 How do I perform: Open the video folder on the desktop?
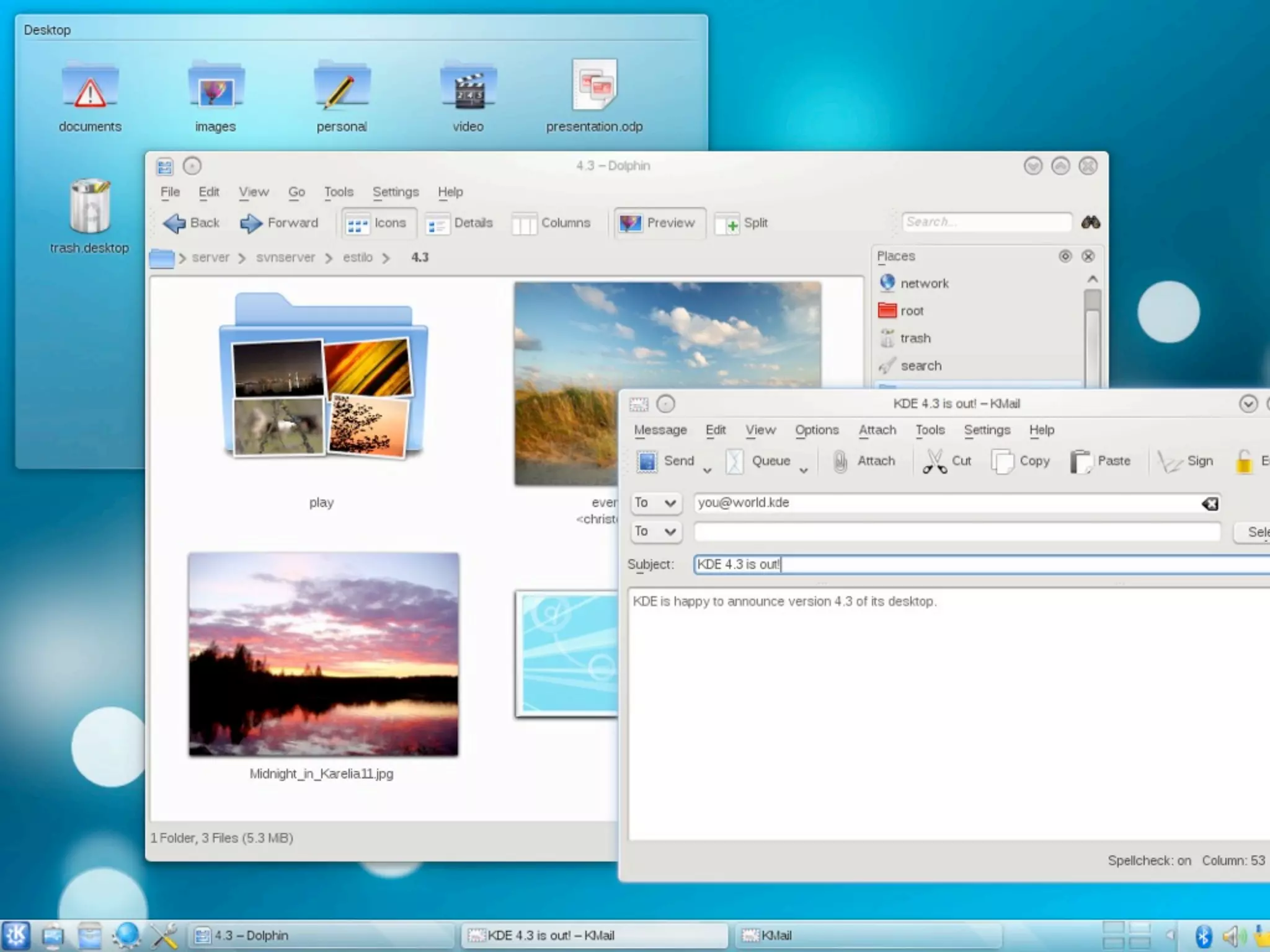tap(468, 96)
